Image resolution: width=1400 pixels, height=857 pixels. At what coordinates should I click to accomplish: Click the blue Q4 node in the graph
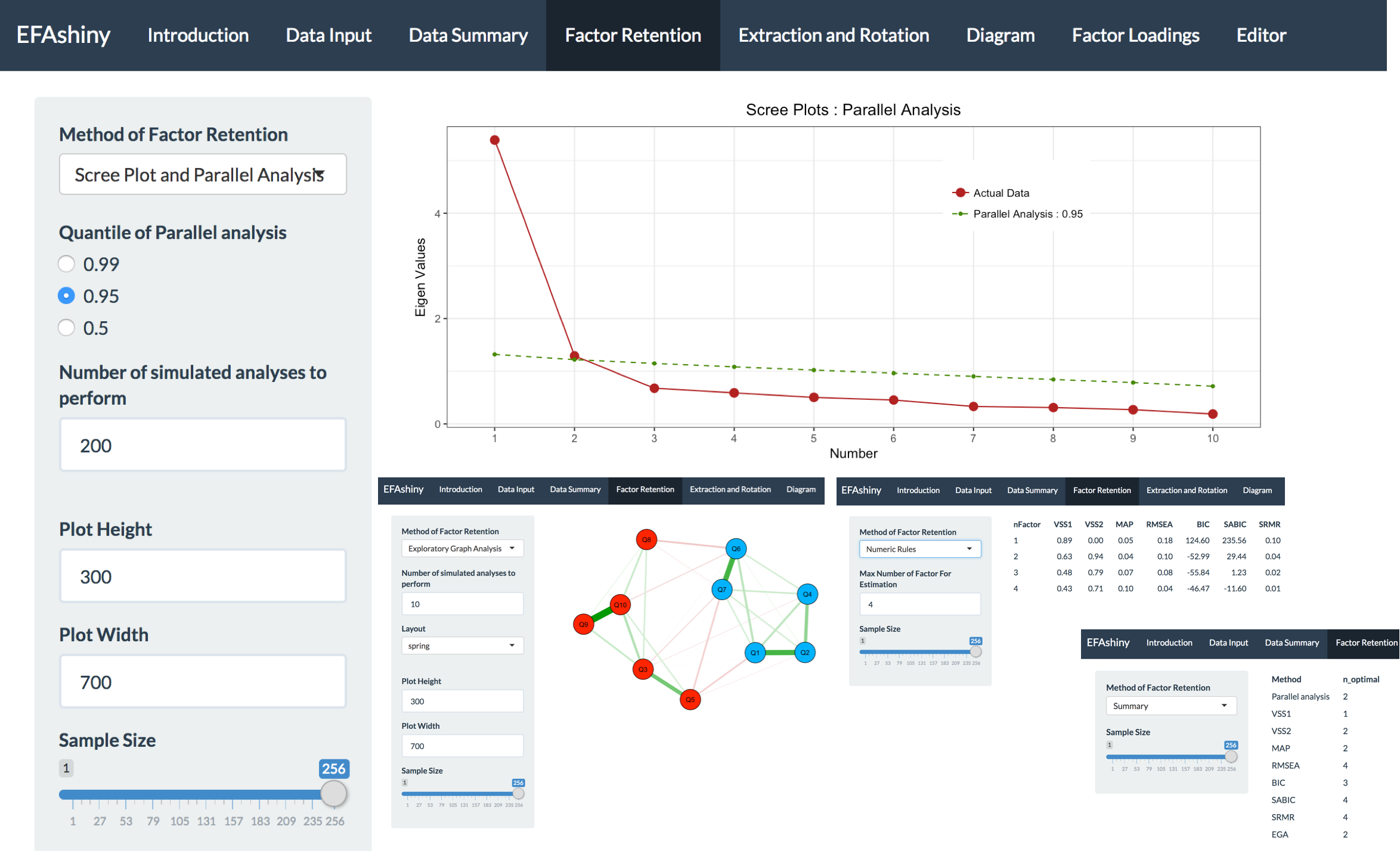tap(807, 594)
